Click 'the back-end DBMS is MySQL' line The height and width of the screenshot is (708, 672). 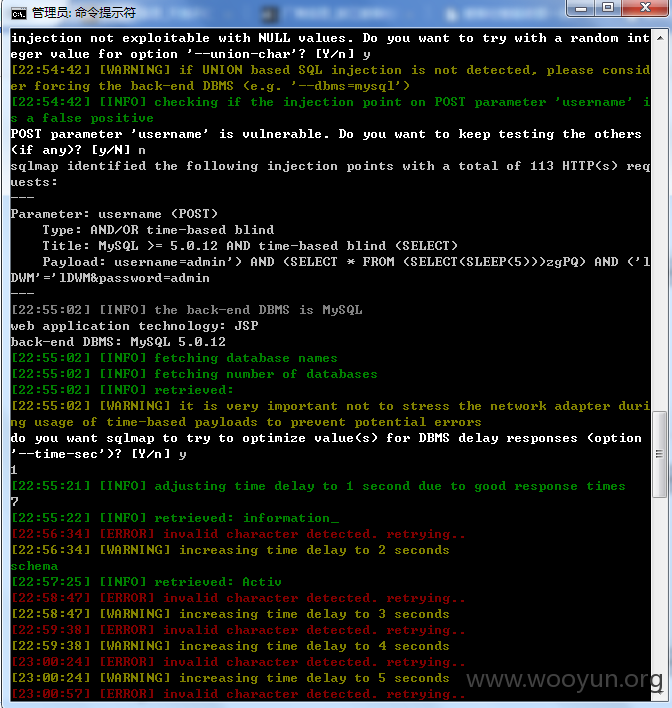[187, 310]
